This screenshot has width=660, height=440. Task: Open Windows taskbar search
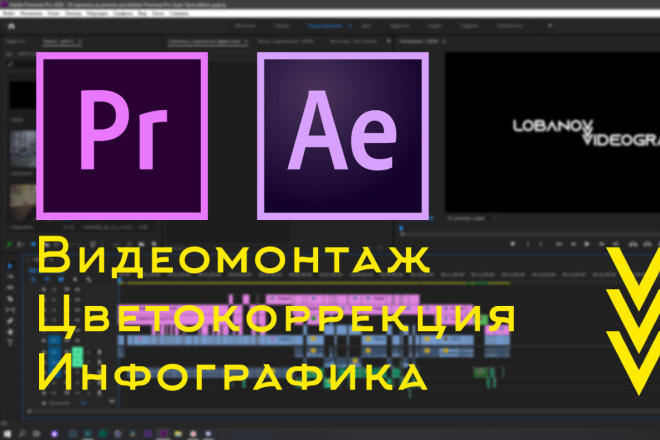(x=22, y=433)
